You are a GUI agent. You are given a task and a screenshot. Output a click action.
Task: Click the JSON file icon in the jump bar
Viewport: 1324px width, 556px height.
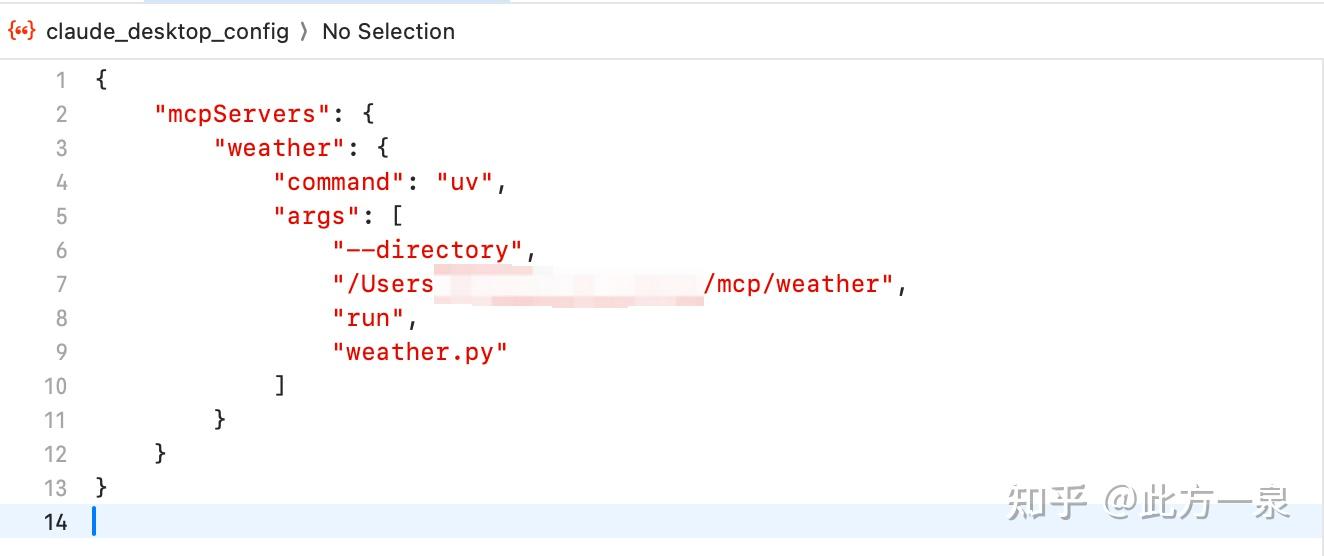[21, 31]
